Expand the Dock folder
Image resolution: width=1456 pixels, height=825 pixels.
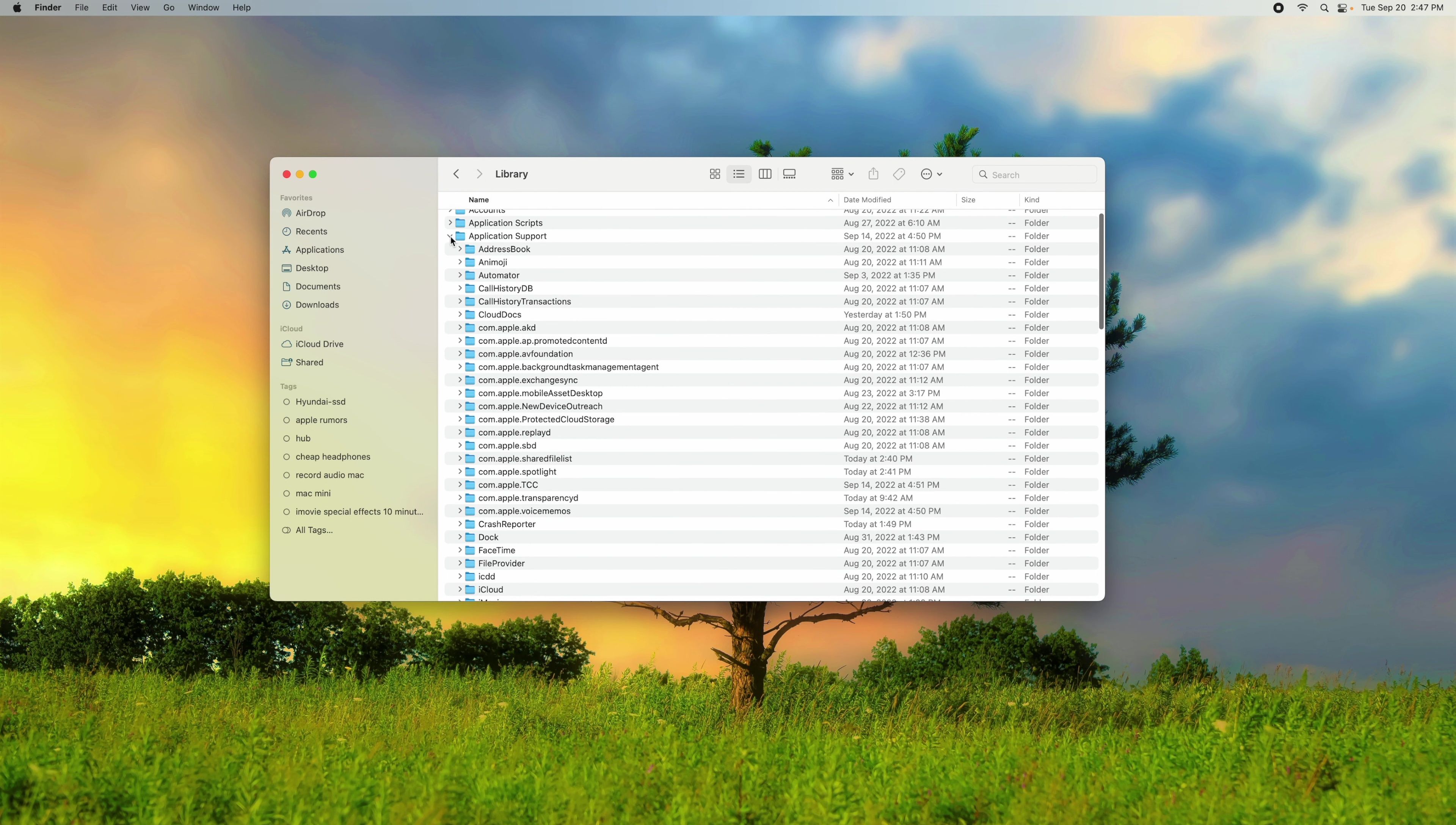coord(460,537)
